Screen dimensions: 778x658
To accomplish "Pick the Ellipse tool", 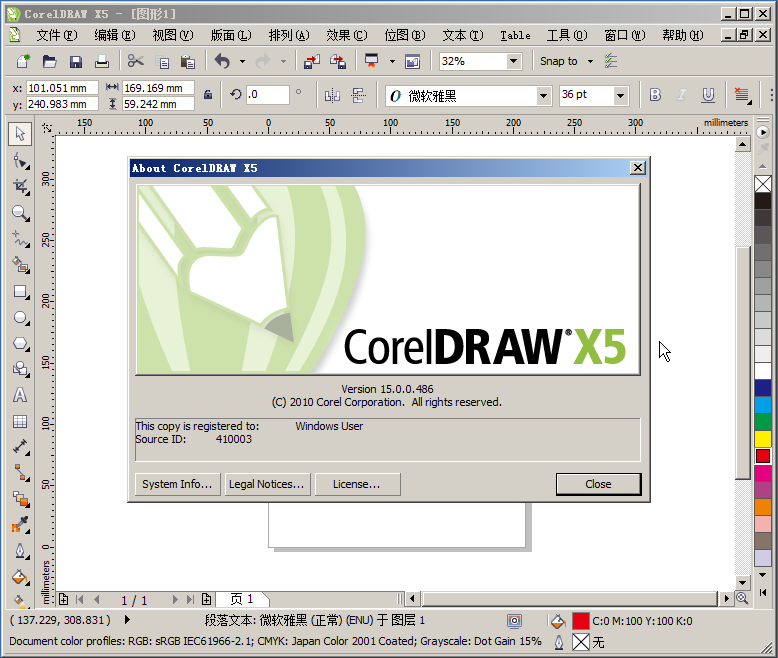I will tap(19, 318).
